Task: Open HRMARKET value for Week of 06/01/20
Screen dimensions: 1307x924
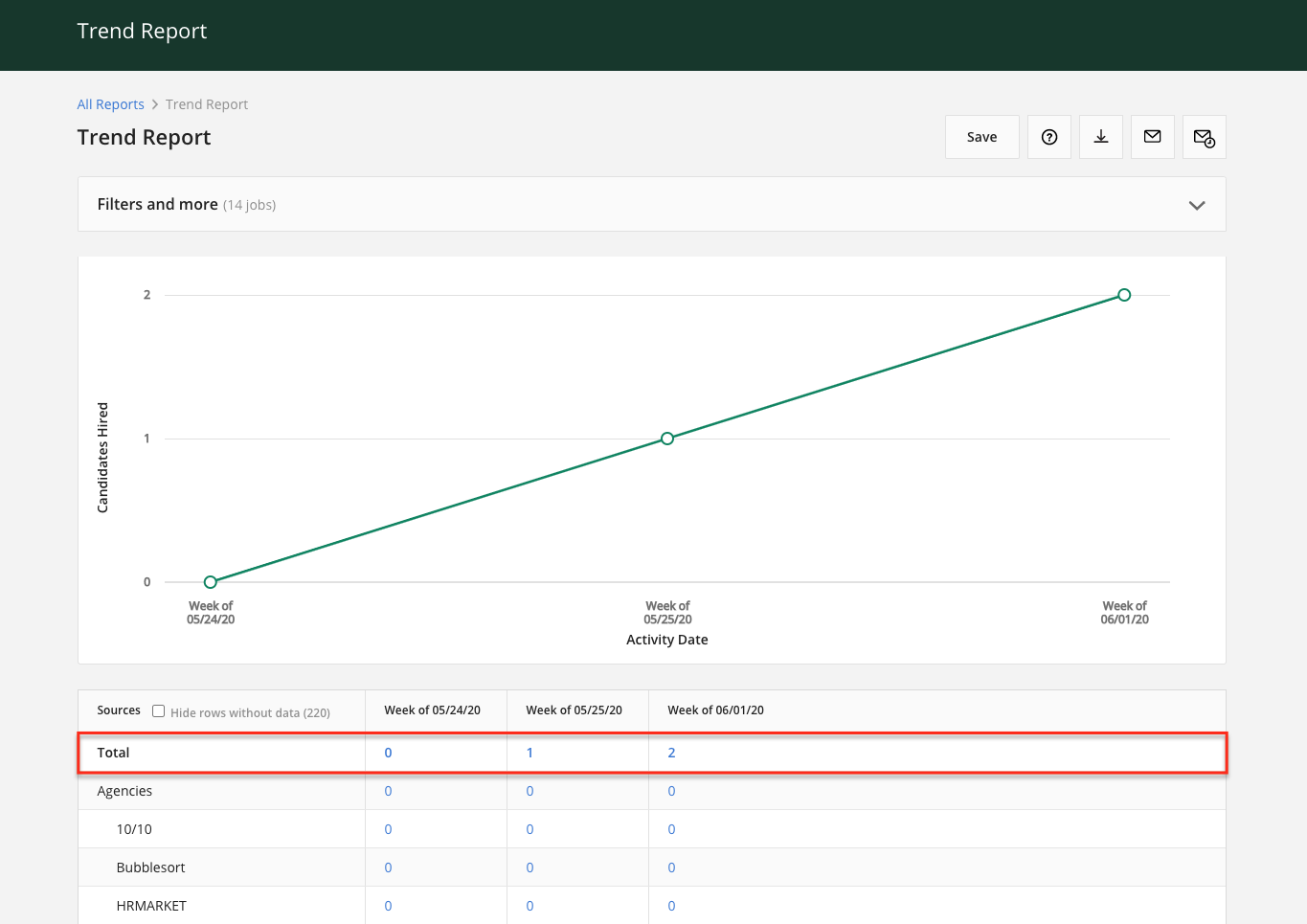Action: pos(671,906)
